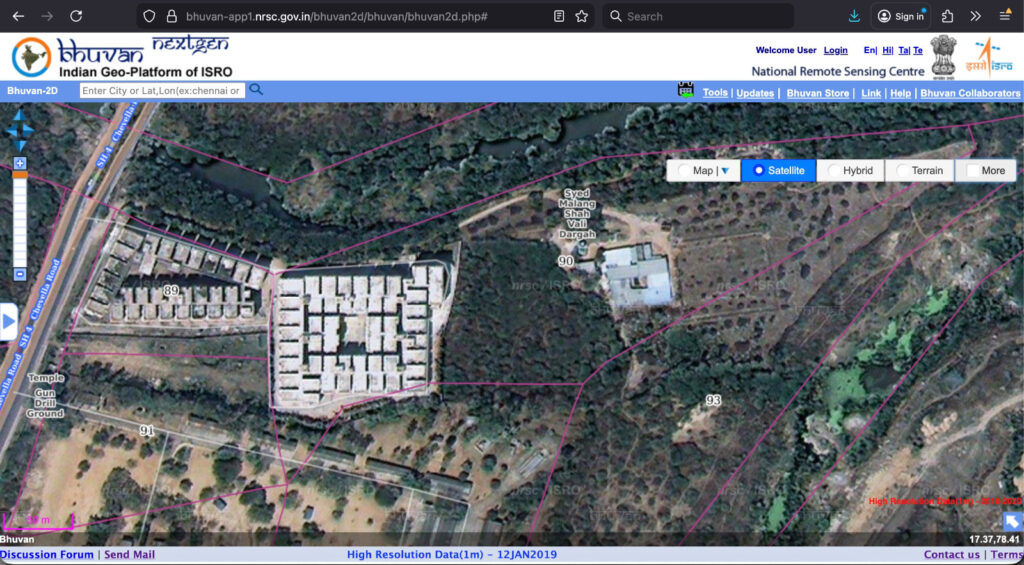Switch language to Te
Screen dimensions: 1024x565
coord(918,50)
